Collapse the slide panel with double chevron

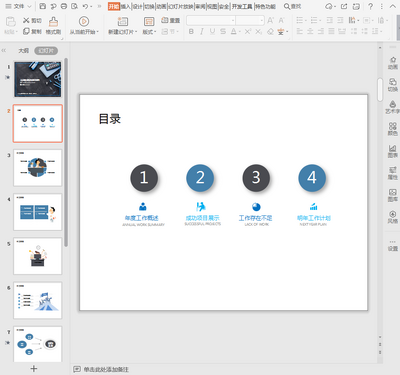4,51
